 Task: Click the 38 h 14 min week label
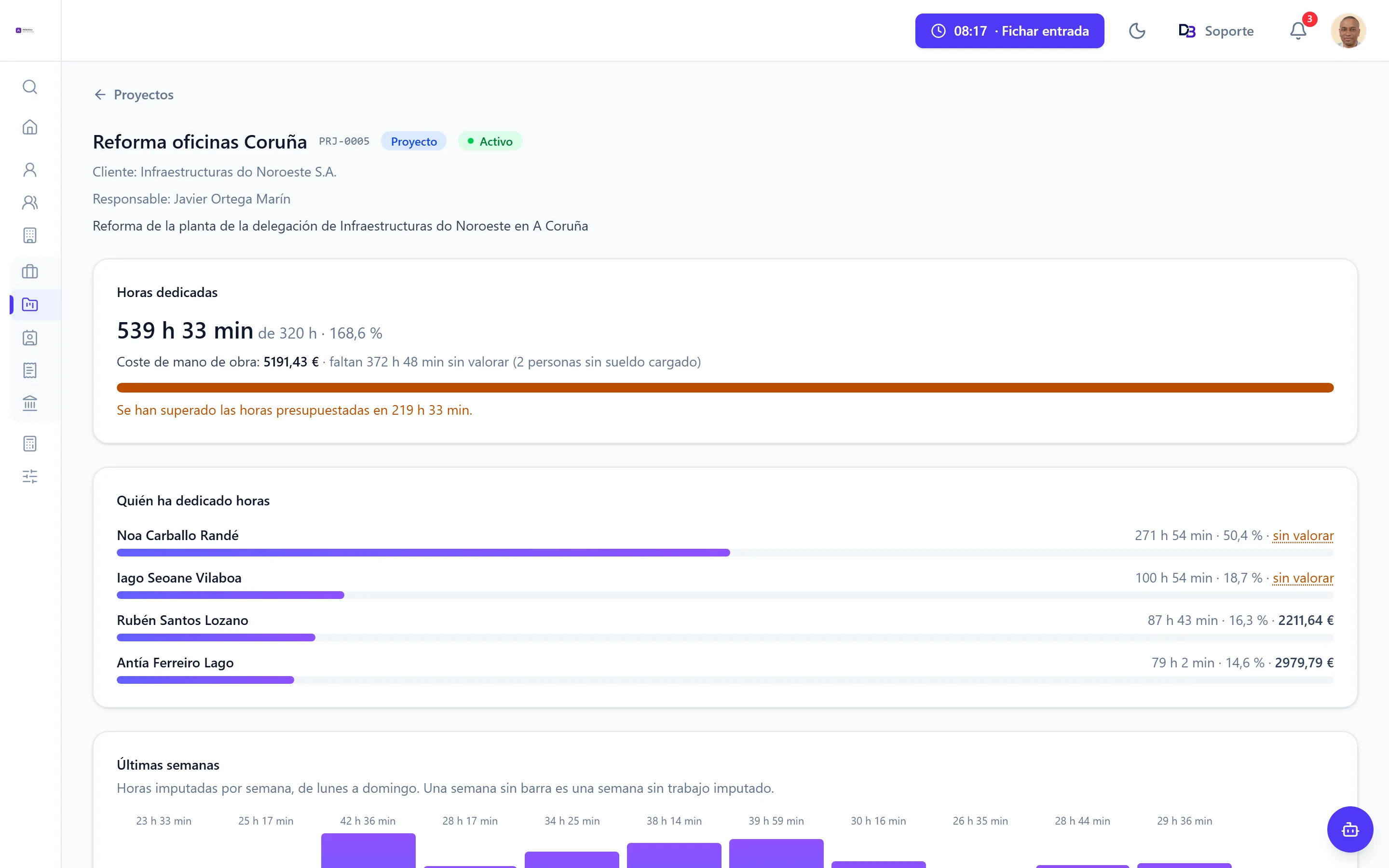(x=674, y=821)
